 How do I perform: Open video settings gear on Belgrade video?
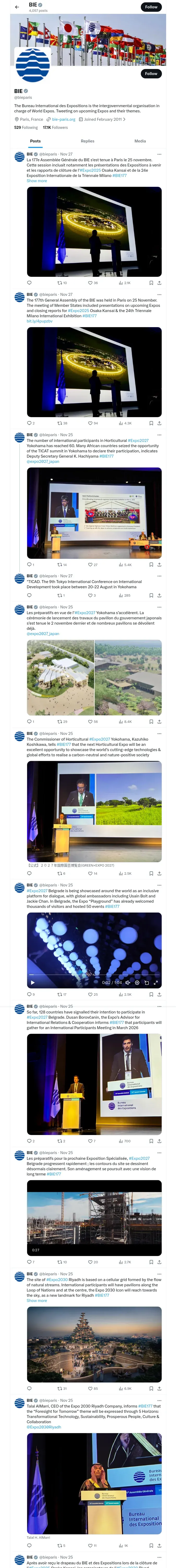point(137,982)
